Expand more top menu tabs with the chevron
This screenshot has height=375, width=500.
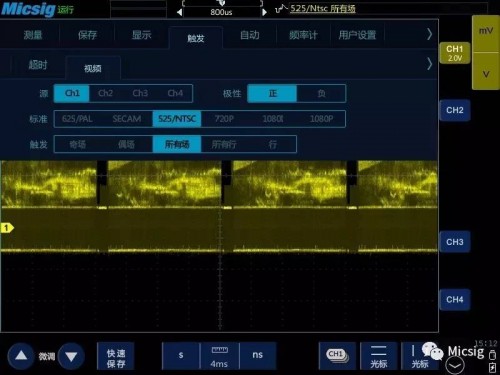[430, 34]
